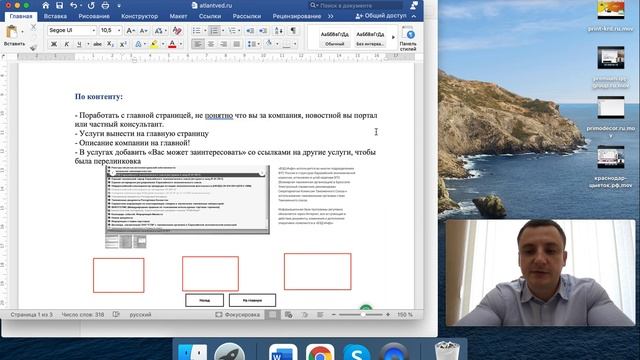
Task: Switch to outline view in status bar
Action: click(x=304, y=314)
